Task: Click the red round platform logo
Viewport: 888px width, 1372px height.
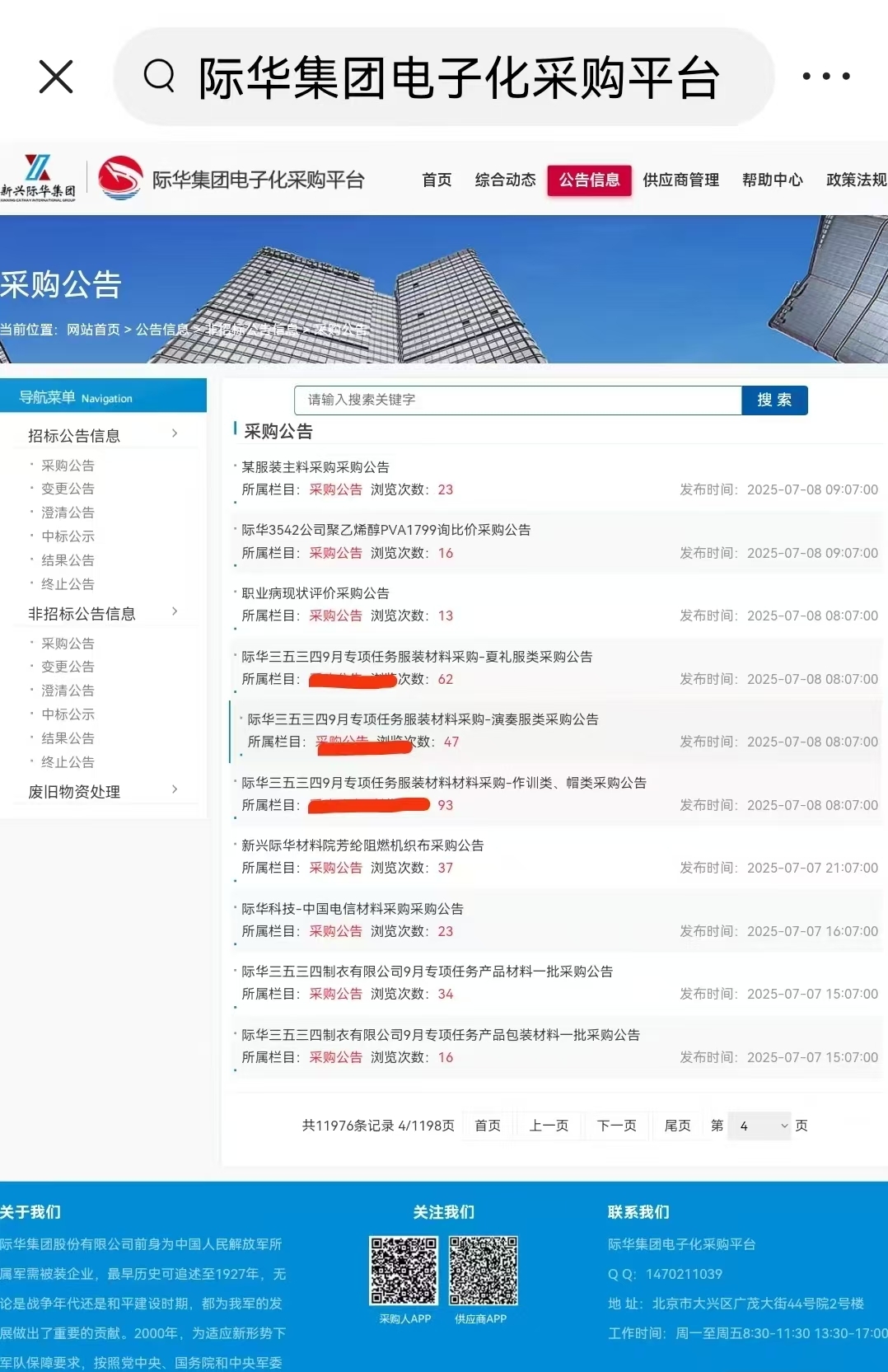Action: click(x=120, y=178)
